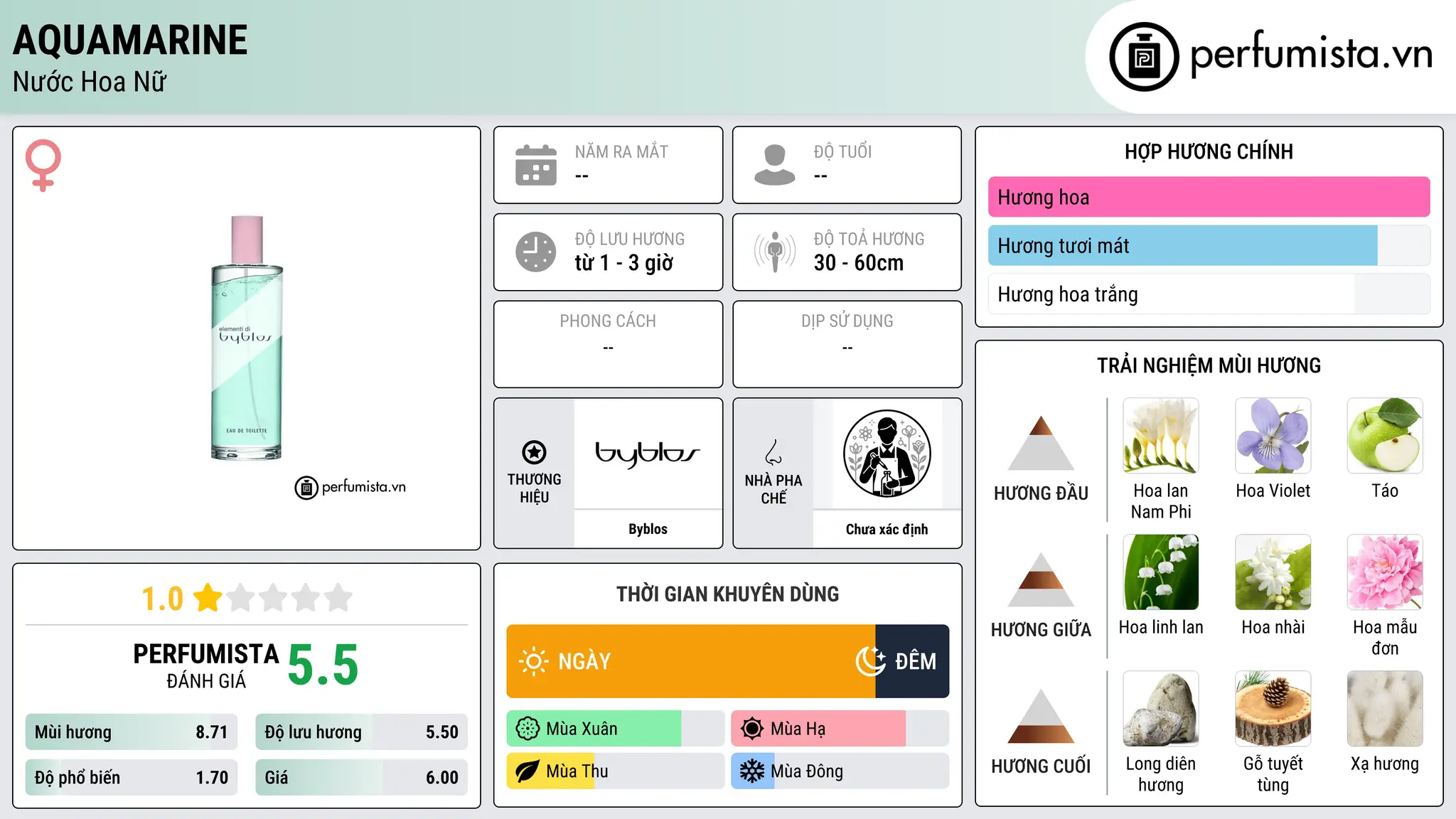The width and height of the screenshot is (1456, 819).
Task: Click the Độ phổ biến 1.70 score bar
Action: point(132,777)
